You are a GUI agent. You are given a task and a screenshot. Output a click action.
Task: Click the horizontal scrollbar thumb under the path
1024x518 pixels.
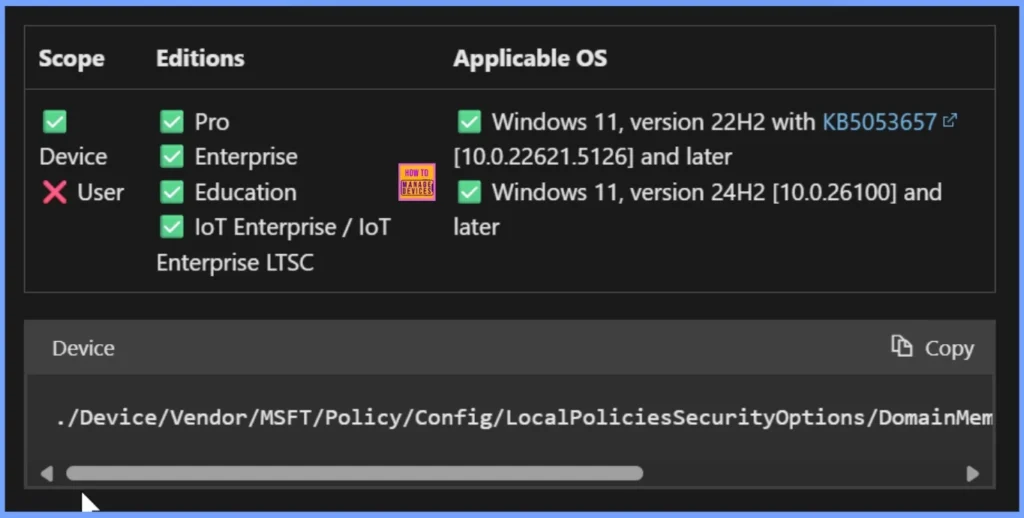(x=354, y=473)
